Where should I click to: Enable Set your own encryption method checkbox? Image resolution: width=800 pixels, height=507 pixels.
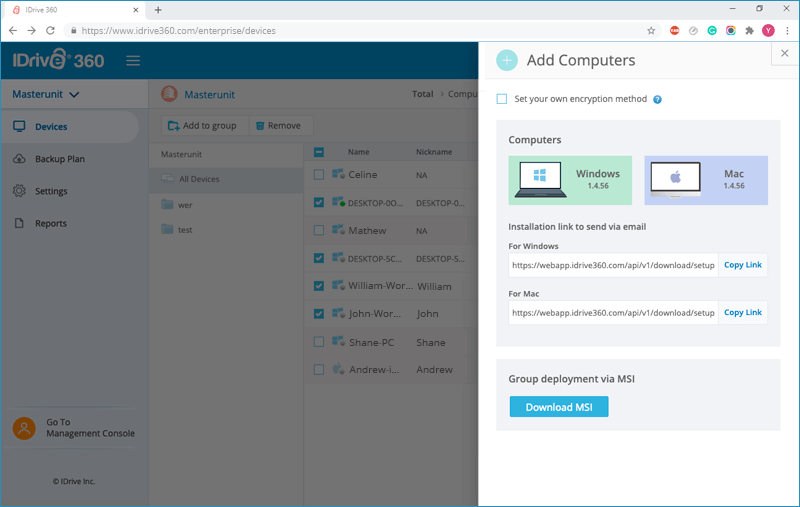click(502, 99)
